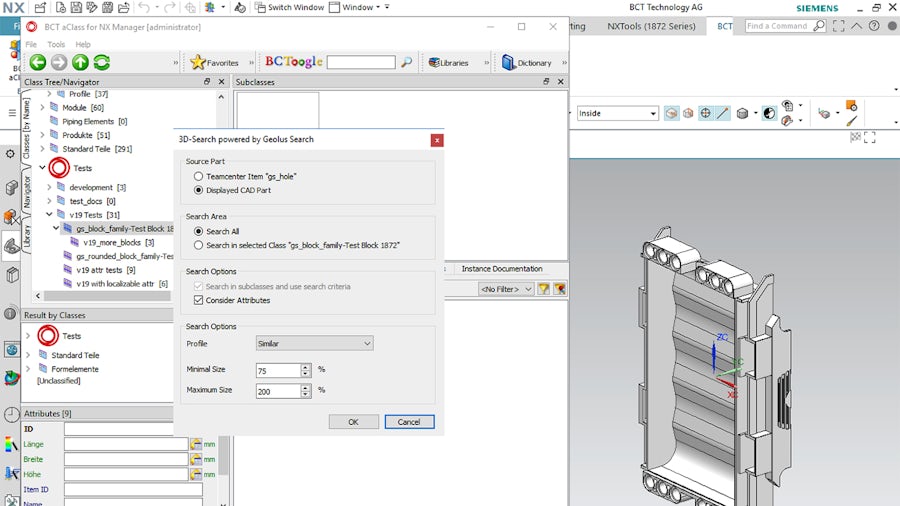Decrease Maximum Size with spinner down arrow

pyautogui.click(x=306, y=395)
